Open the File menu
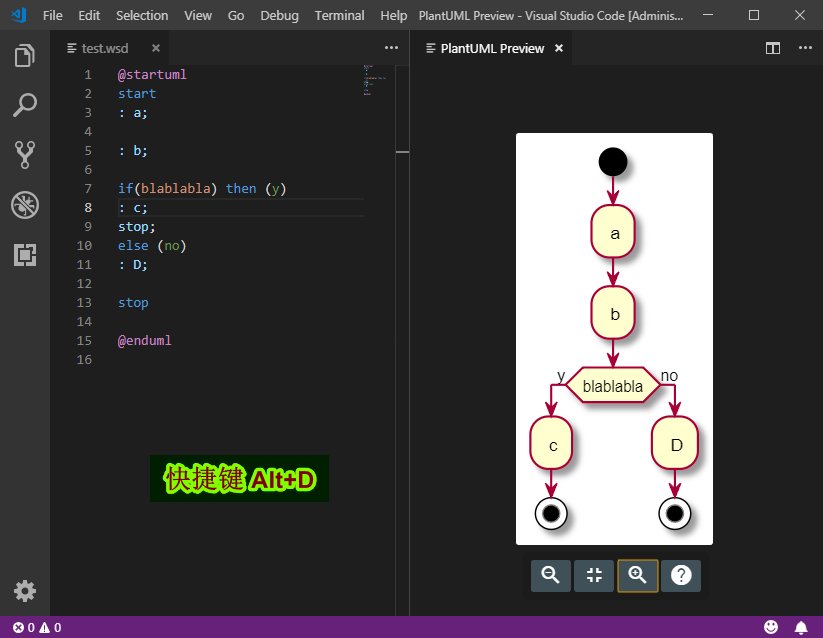 (52, 16)
